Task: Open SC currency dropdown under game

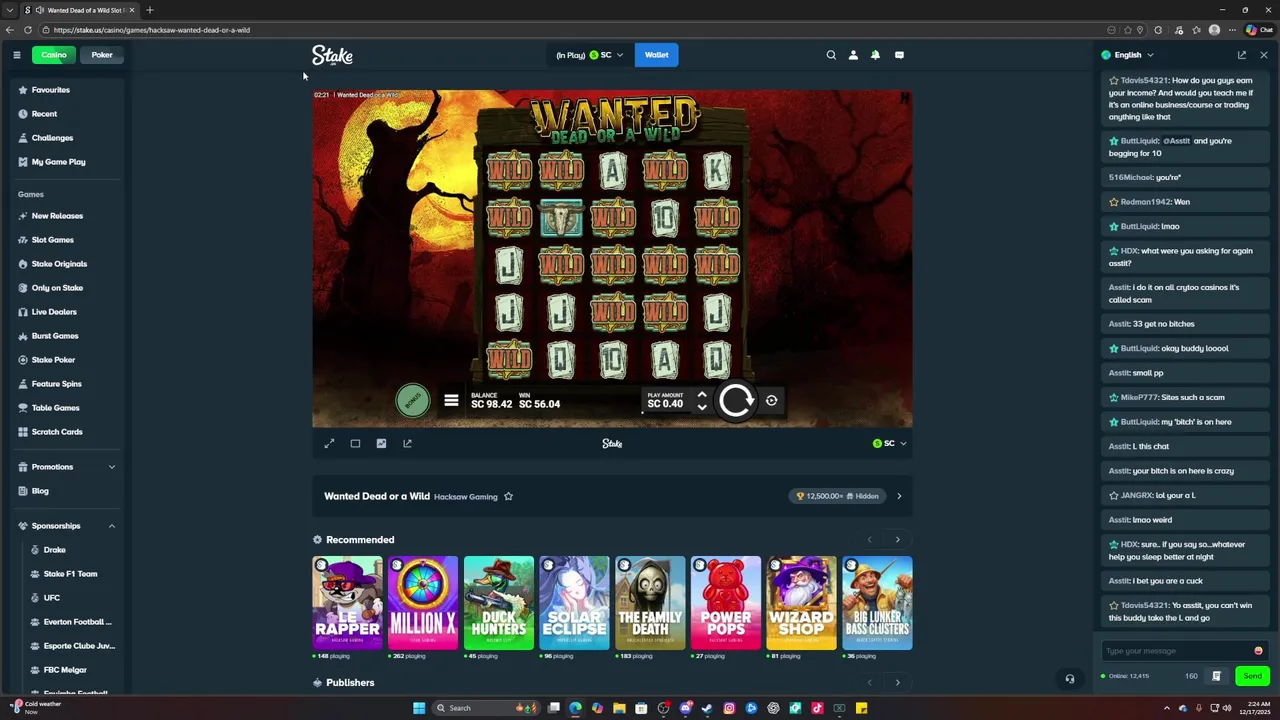Action: pos(889,443)
